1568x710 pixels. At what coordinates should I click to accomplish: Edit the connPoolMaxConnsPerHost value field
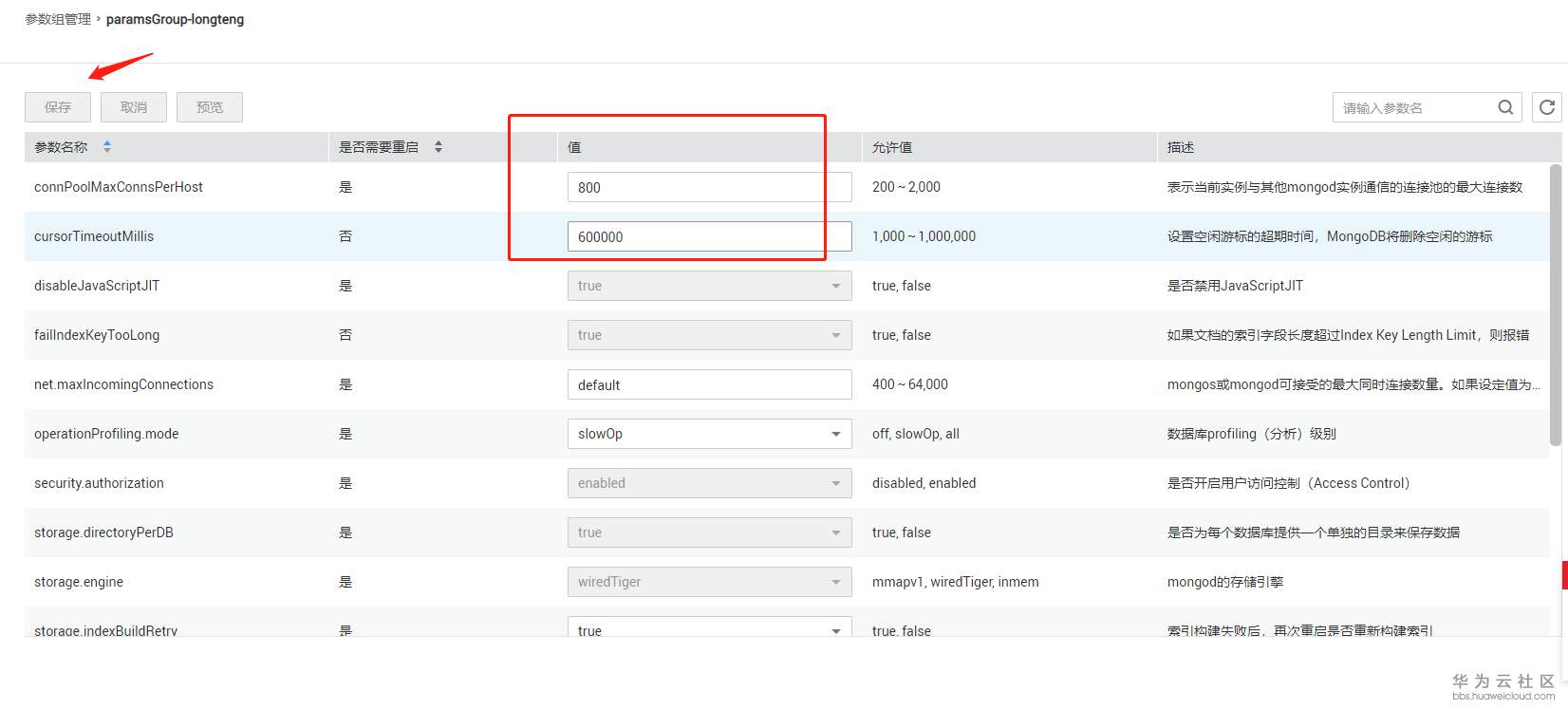710,187
